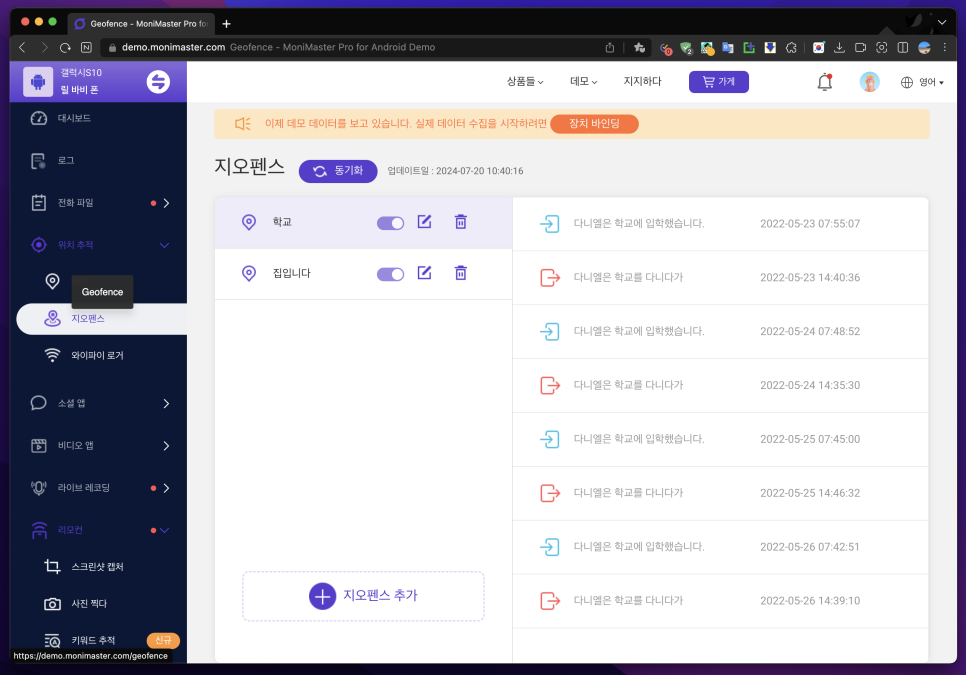
Task: Click 동기화 sync button
Action: [338, 171]
